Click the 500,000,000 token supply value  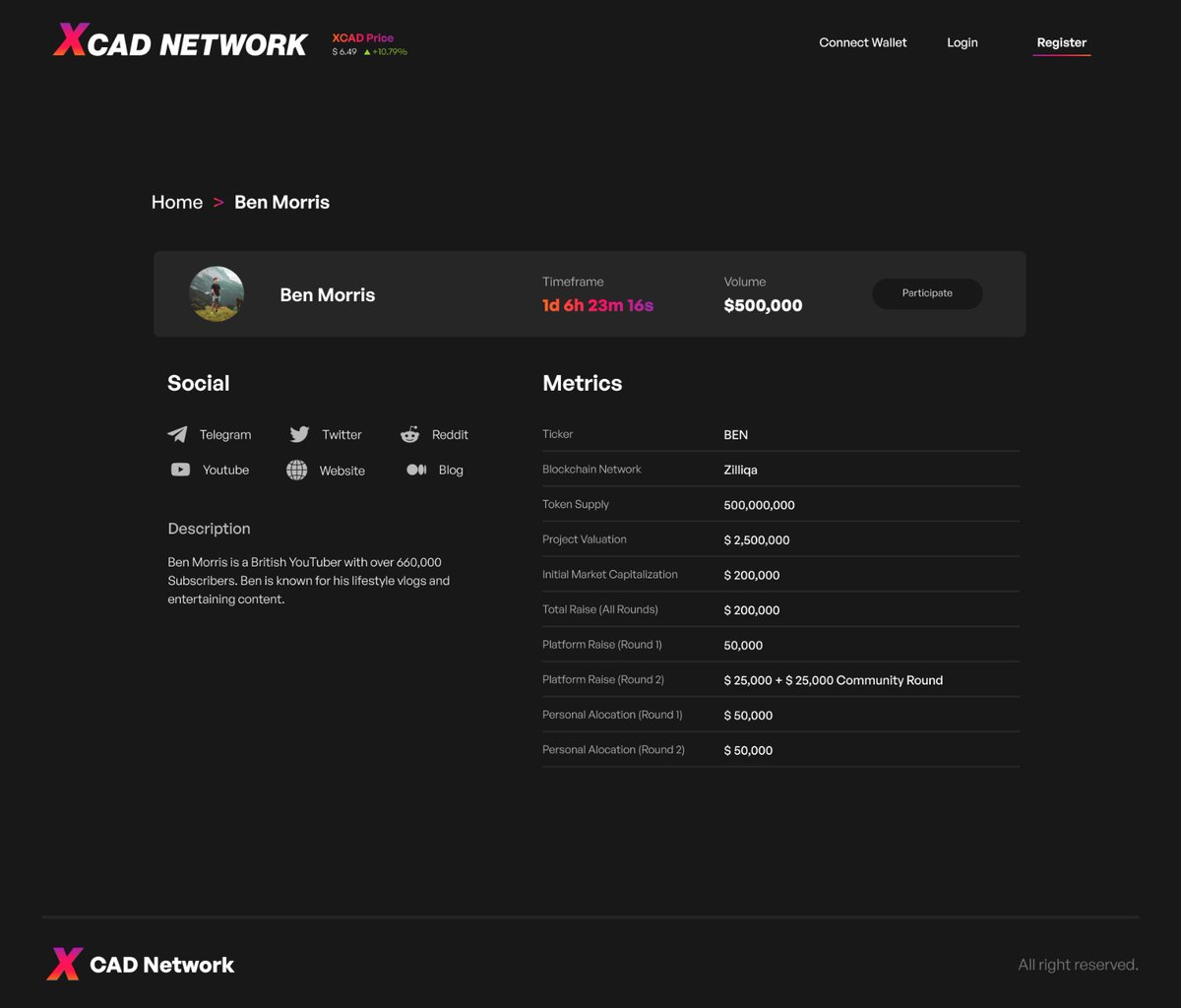760,505
